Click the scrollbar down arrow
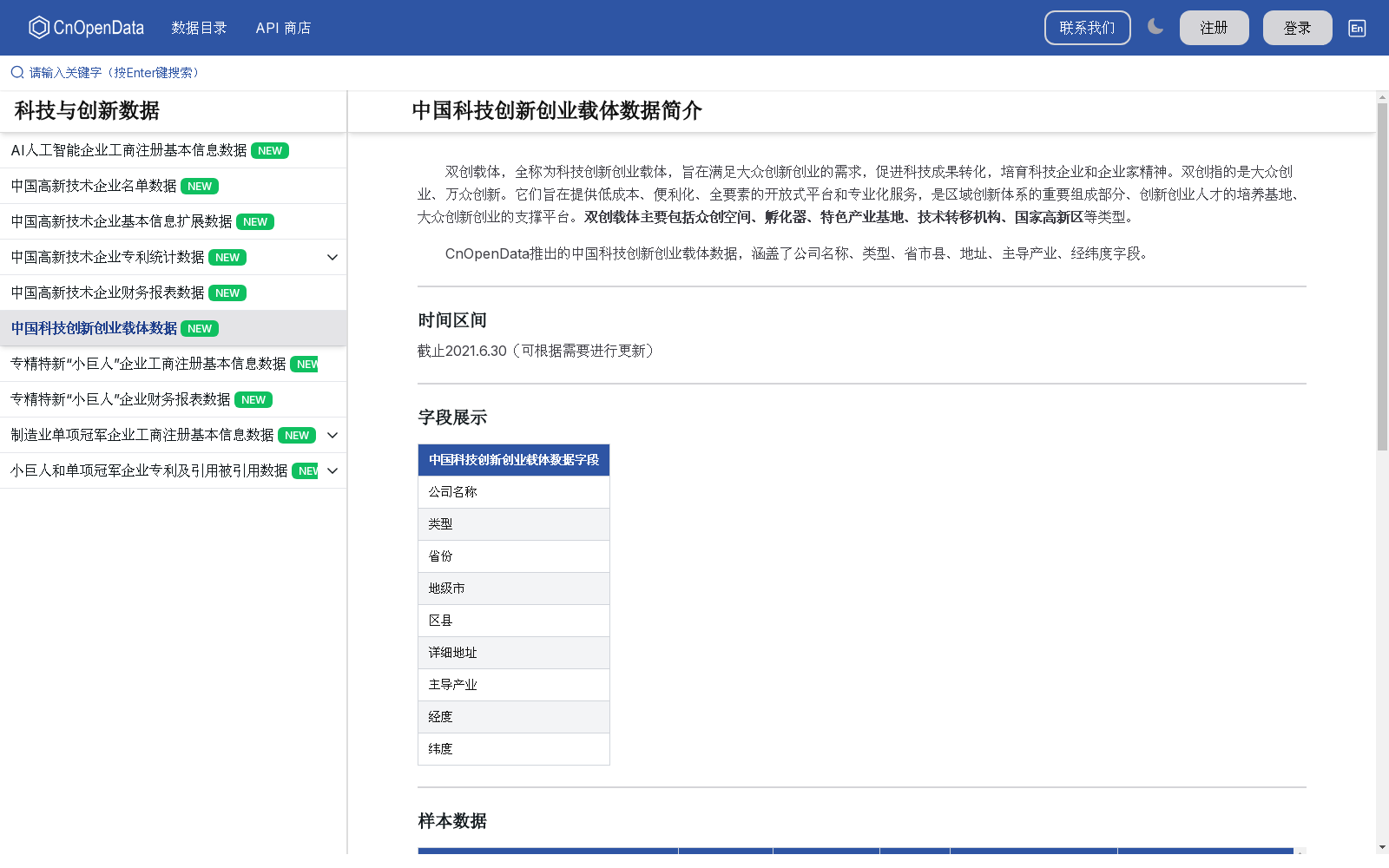 1382,846
